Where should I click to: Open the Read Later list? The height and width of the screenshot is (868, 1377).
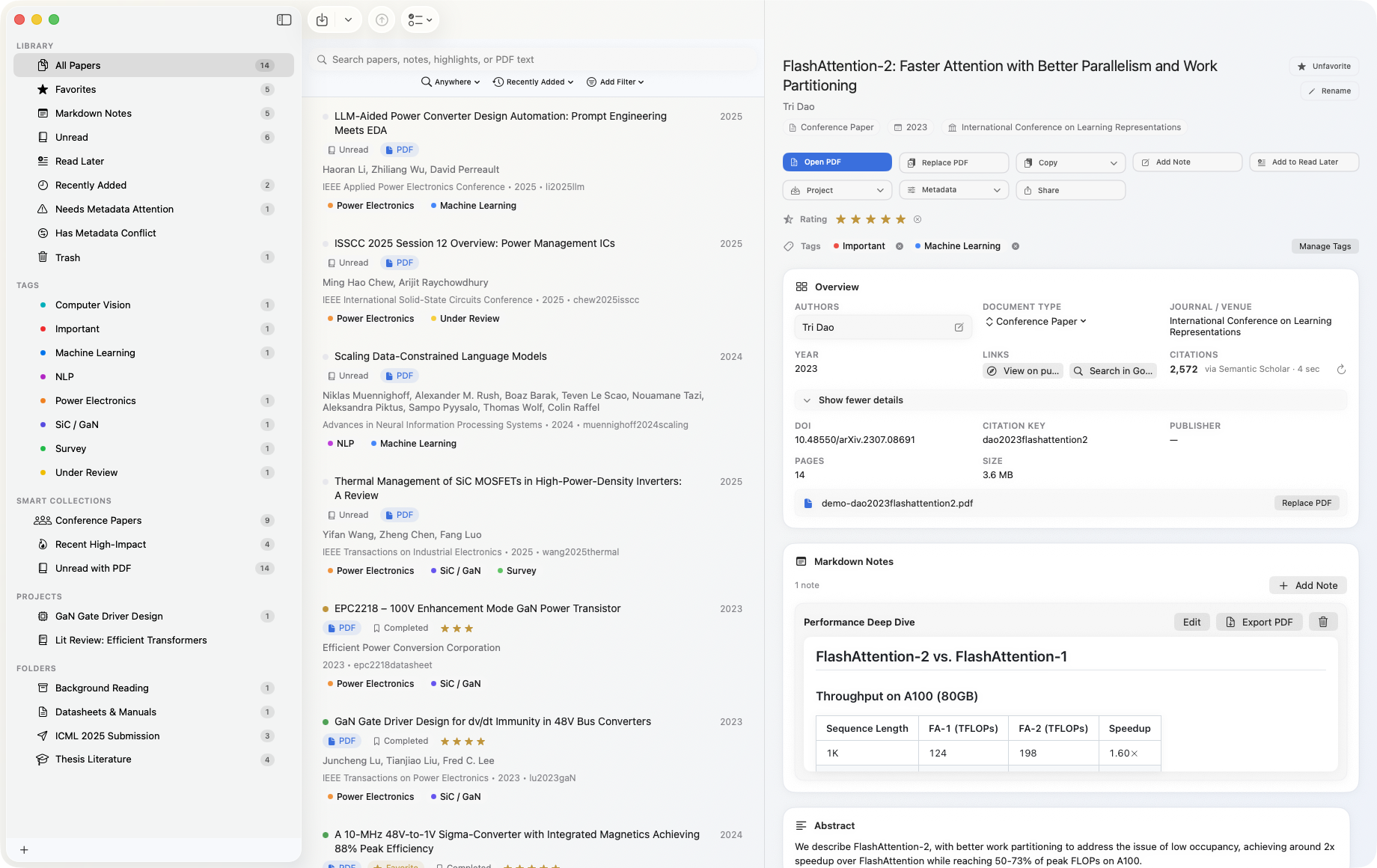153,161
